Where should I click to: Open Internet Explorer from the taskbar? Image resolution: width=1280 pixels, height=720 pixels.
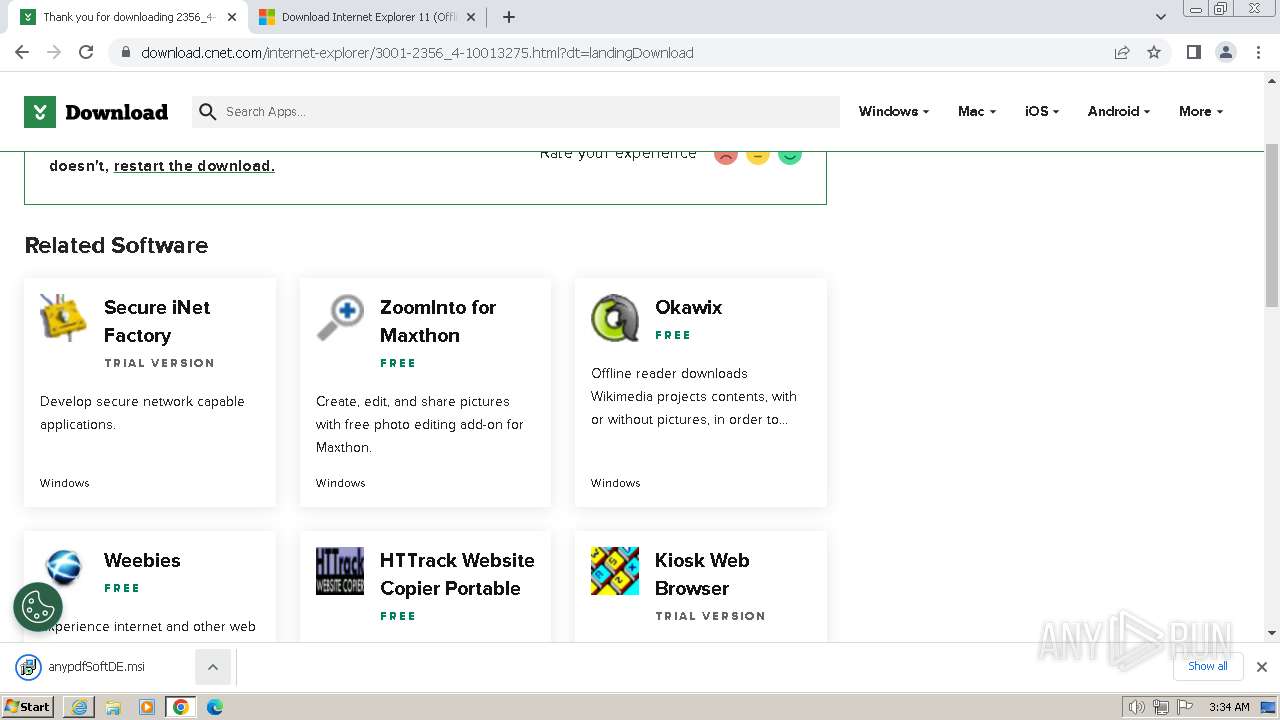click(x=79, y=707)
